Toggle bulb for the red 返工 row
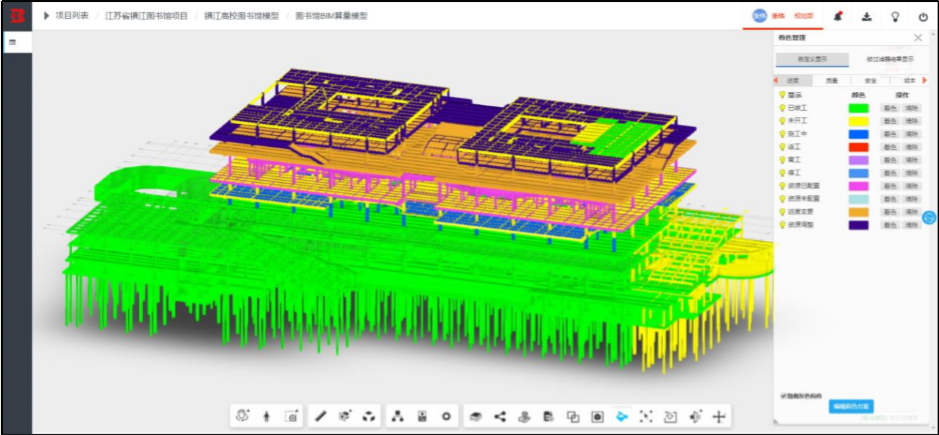 coord(782,147)
